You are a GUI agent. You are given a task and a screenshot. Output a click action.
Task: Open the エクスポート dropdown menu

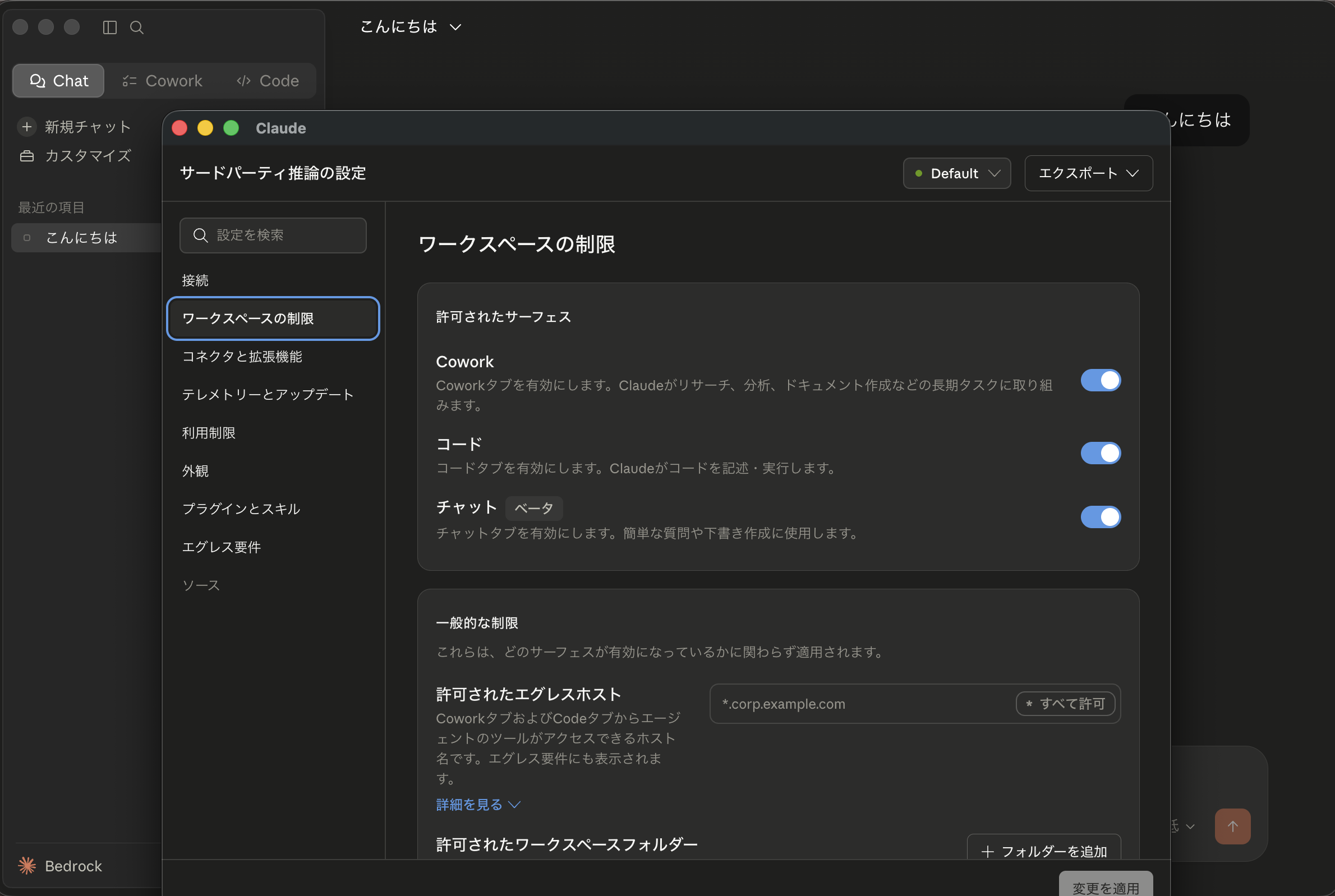tap(1088, 173)
